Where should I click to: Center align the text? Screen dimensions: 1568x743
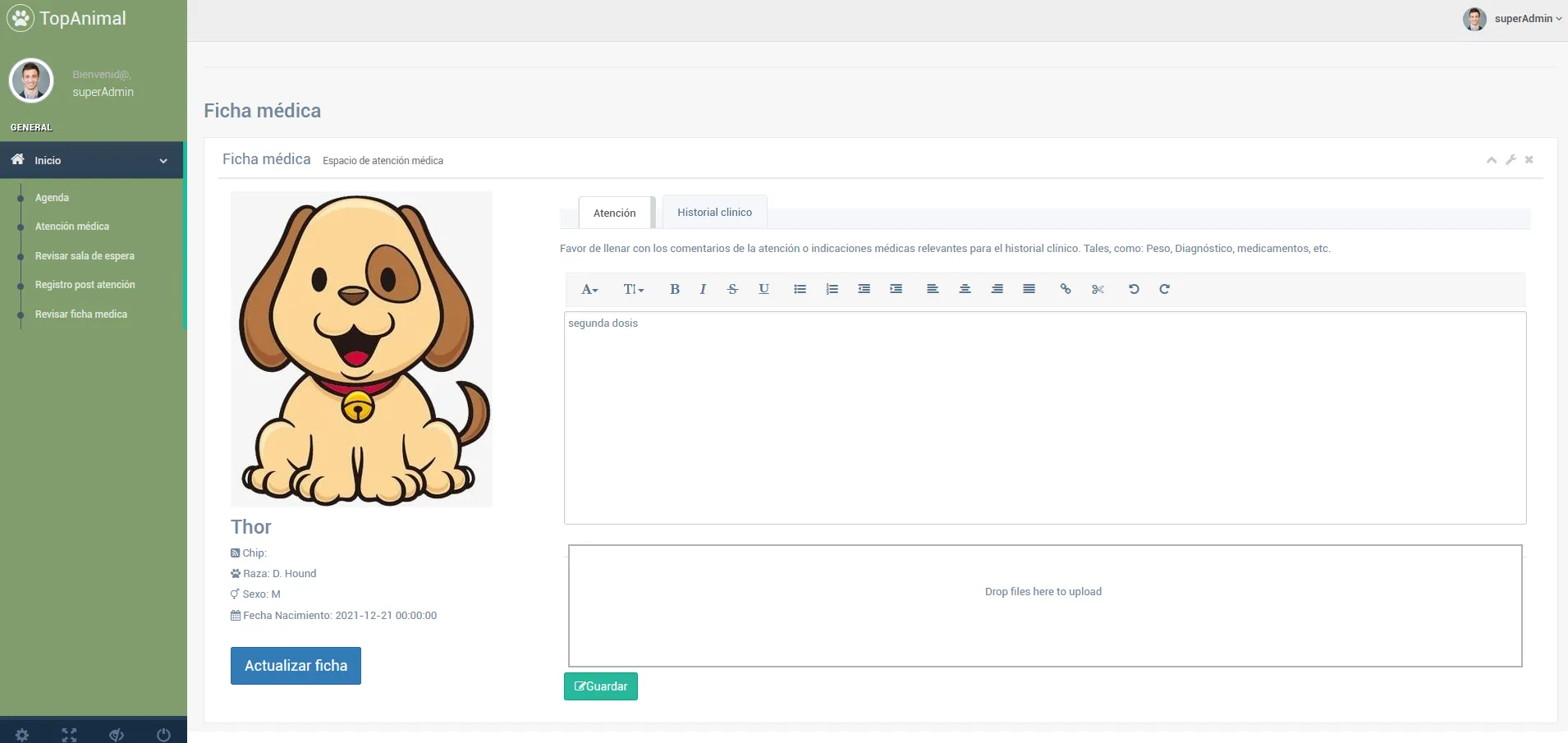click(965, 289)
